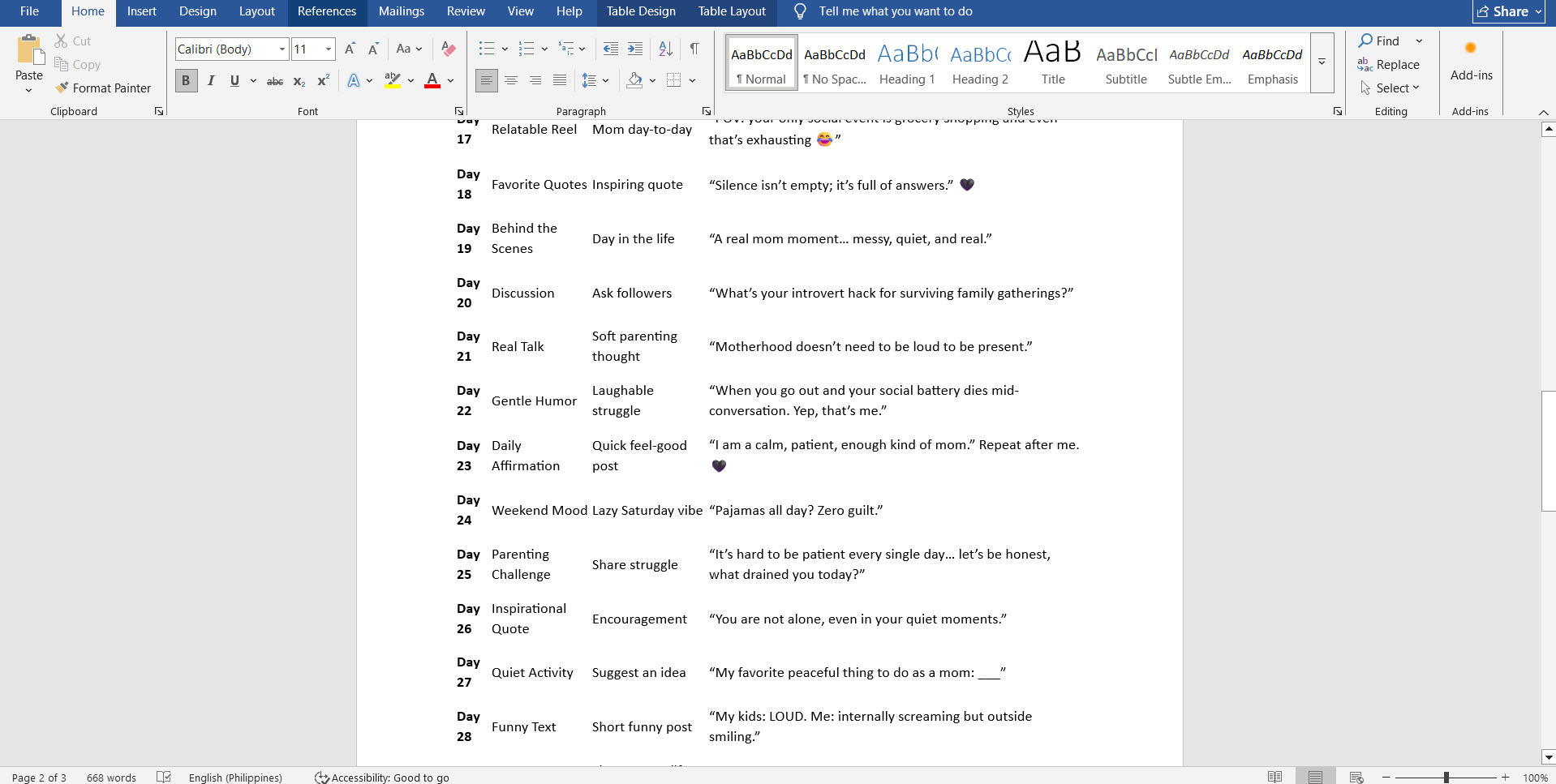This screenshot has height=784, width=1556.
Task: Click the vertical scrollbar down arrow
Action: 1548,757
